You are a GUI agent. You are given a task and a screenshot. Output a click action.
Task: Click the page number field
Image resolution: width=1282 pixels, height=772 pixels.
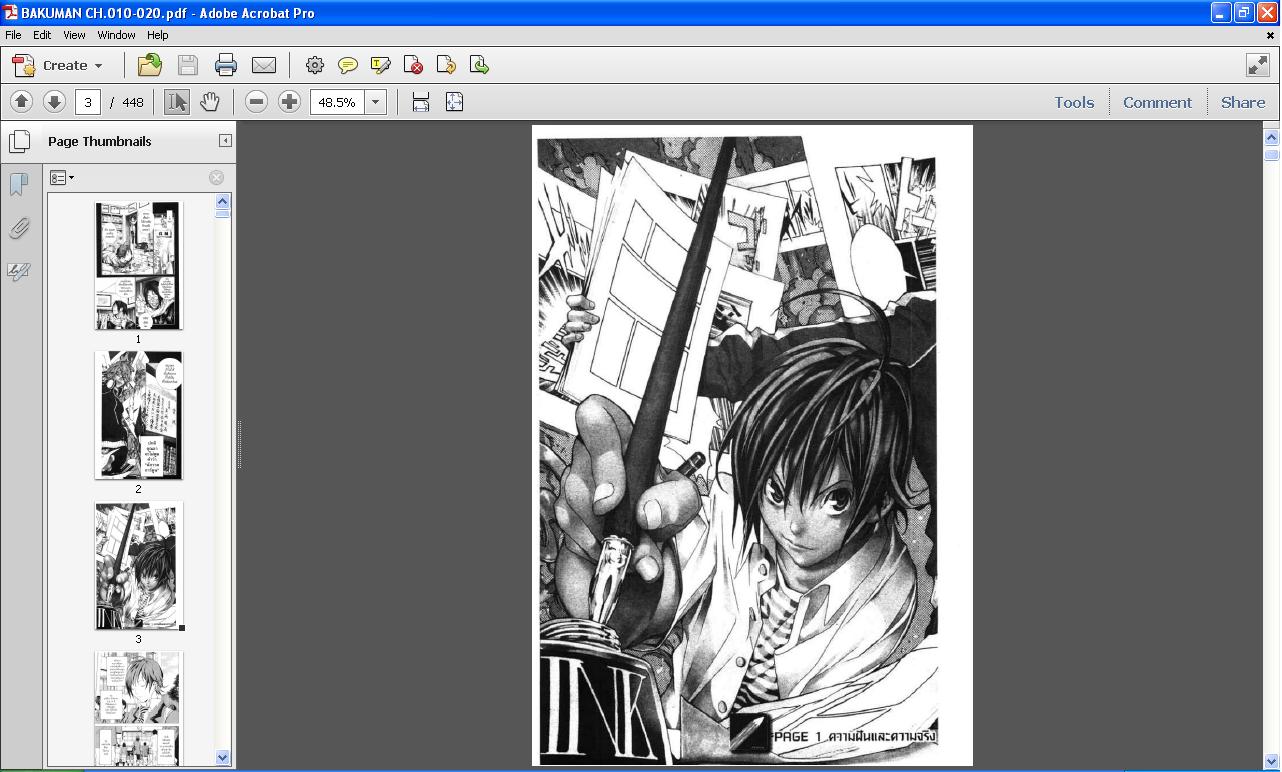pyautogui.click(x=88, y=102)
